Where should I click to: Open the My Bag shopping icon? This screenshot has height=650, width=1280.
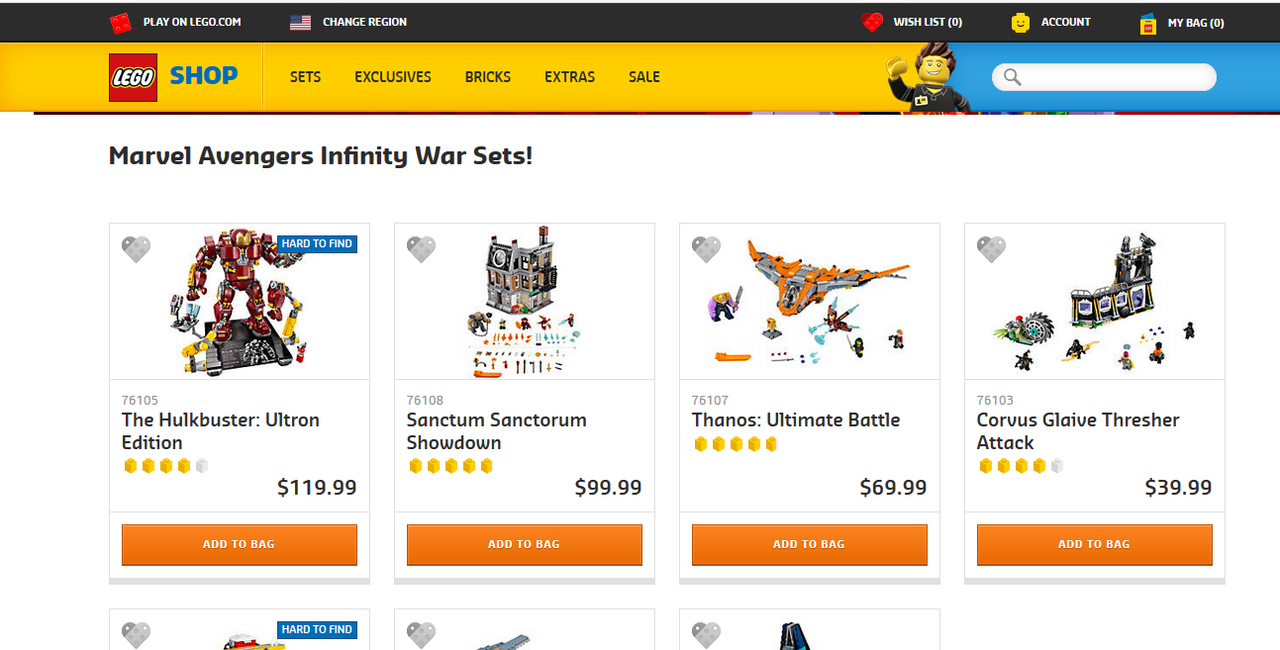pos(1148,23)
